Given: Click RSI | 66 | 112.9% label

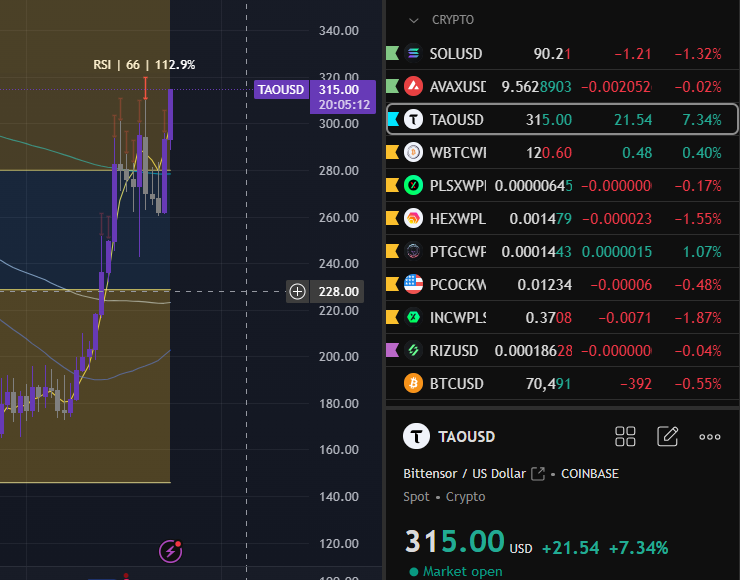Looking at the screenshot, I should point(144,65).
